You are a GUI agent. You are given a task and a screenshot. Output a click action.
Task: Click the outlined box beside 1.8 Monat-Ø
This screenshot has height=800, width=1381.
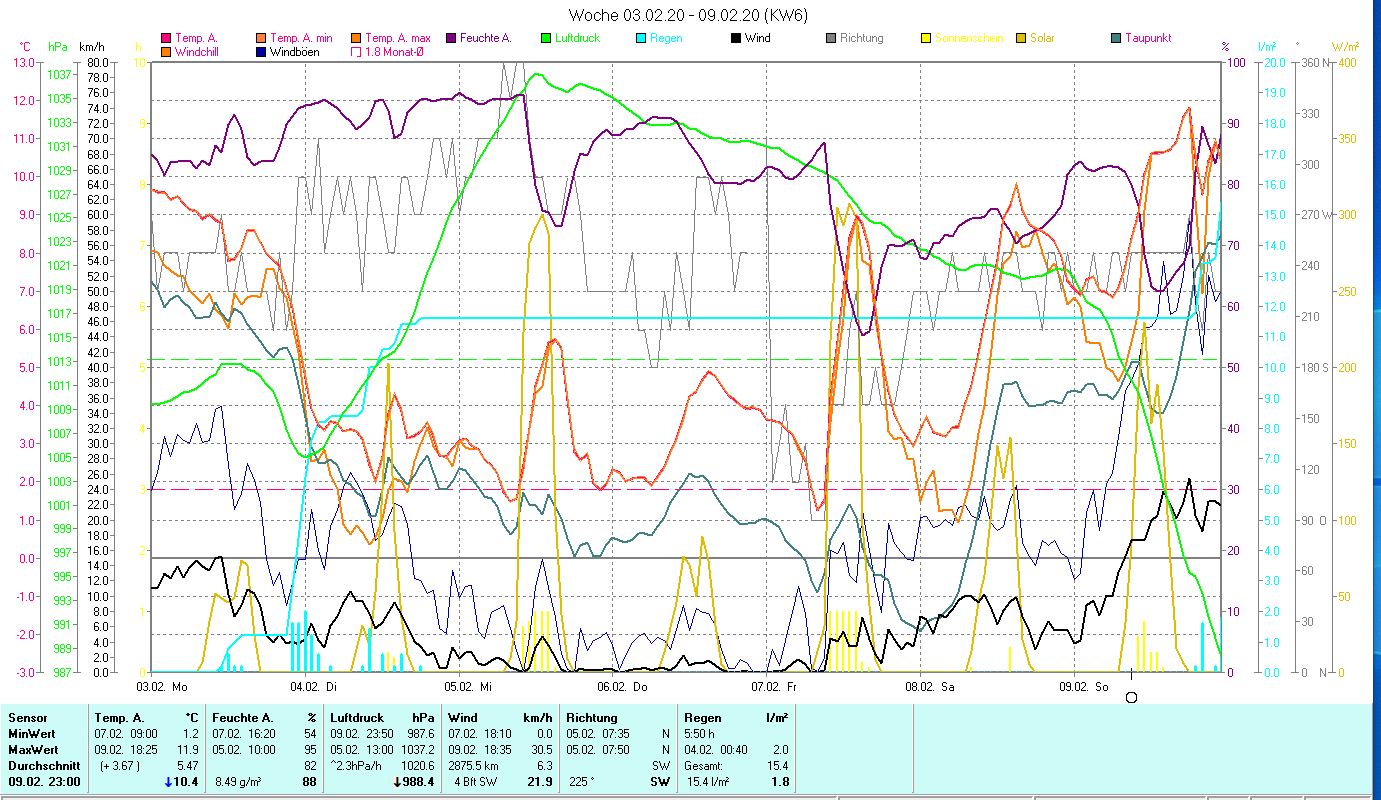(355, 51)
